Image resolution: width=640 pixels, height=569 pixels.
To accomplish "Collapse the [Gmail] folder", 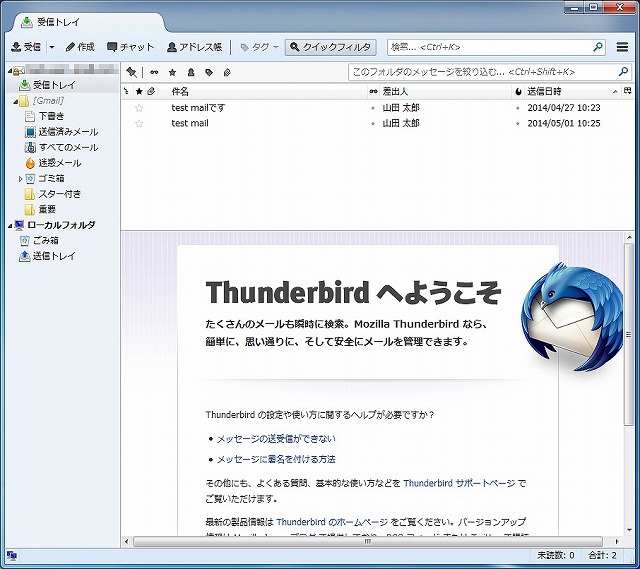I will point(16,101).
